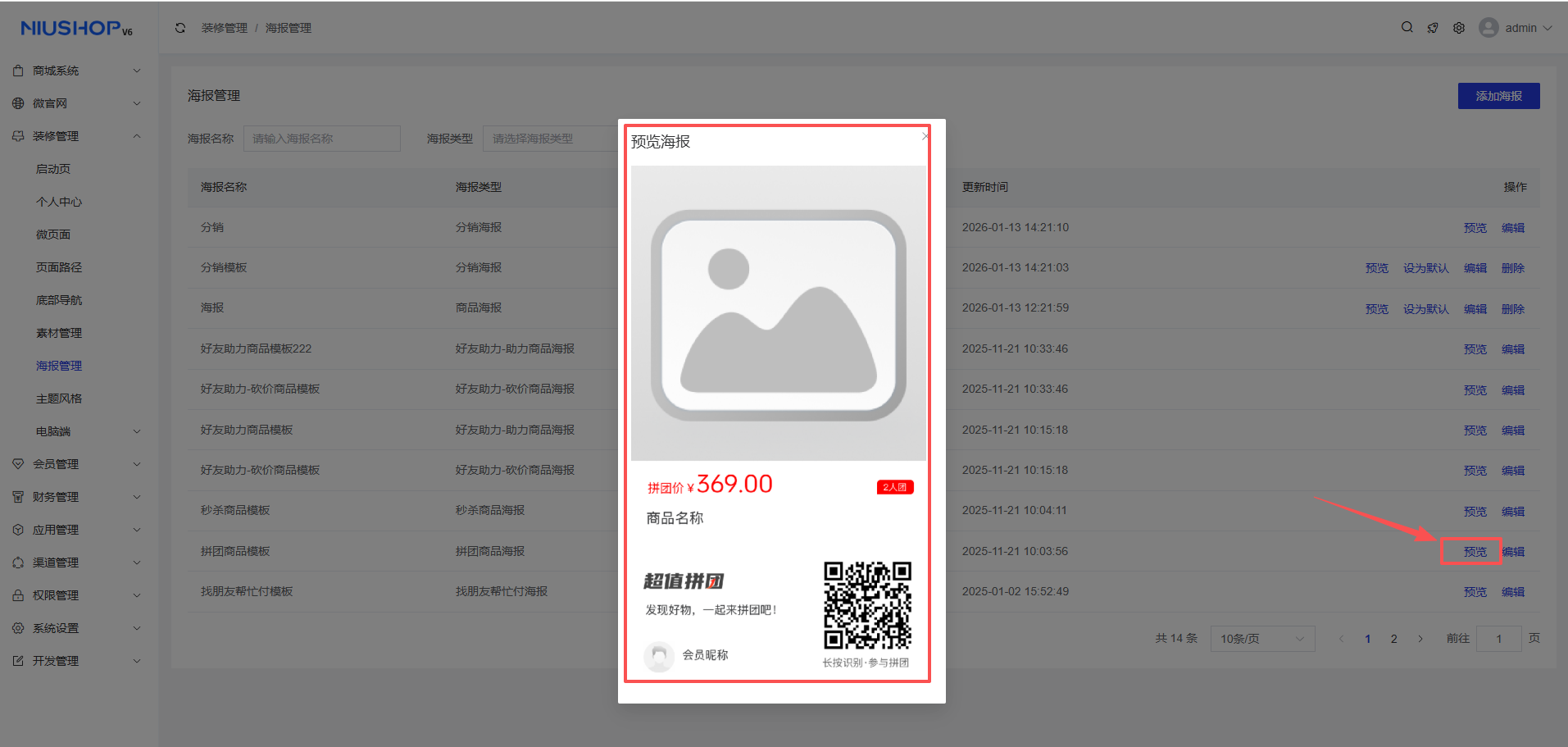Screen dimensions: 1568x747
Task: Select 主题风格 in the sidebar
Action: click(x=59, y=399)
